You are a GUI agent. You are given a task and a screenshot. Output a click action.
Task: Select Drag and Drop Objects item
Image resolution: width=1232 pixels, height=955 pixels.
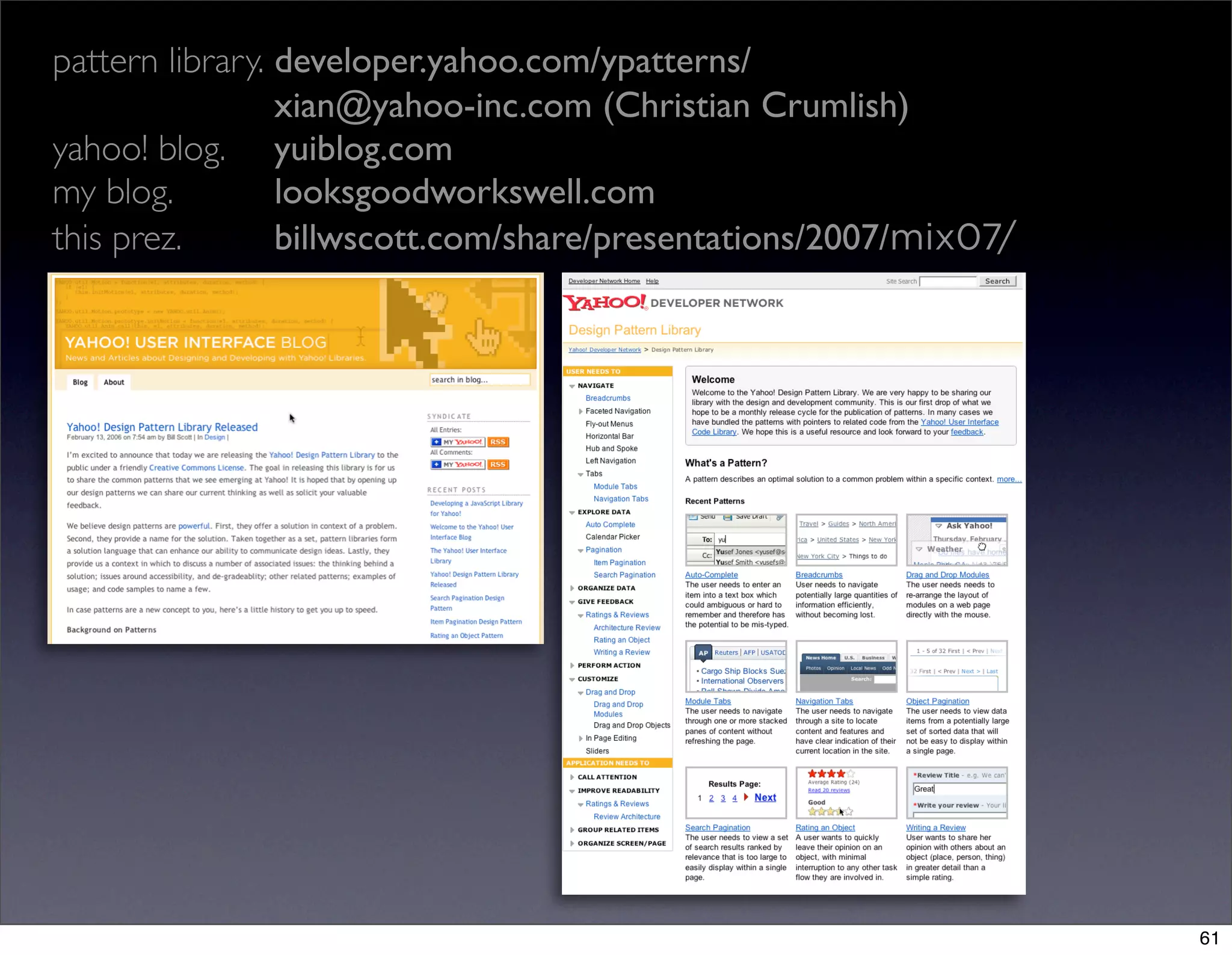(x=632, y=726)
